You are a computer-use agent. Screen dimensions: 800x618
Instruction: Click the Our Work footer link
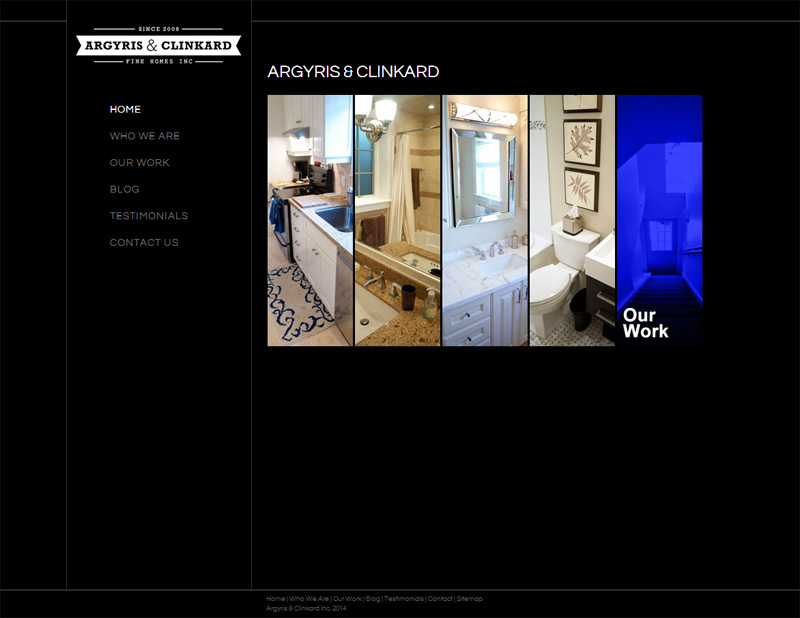pos(347,599)
